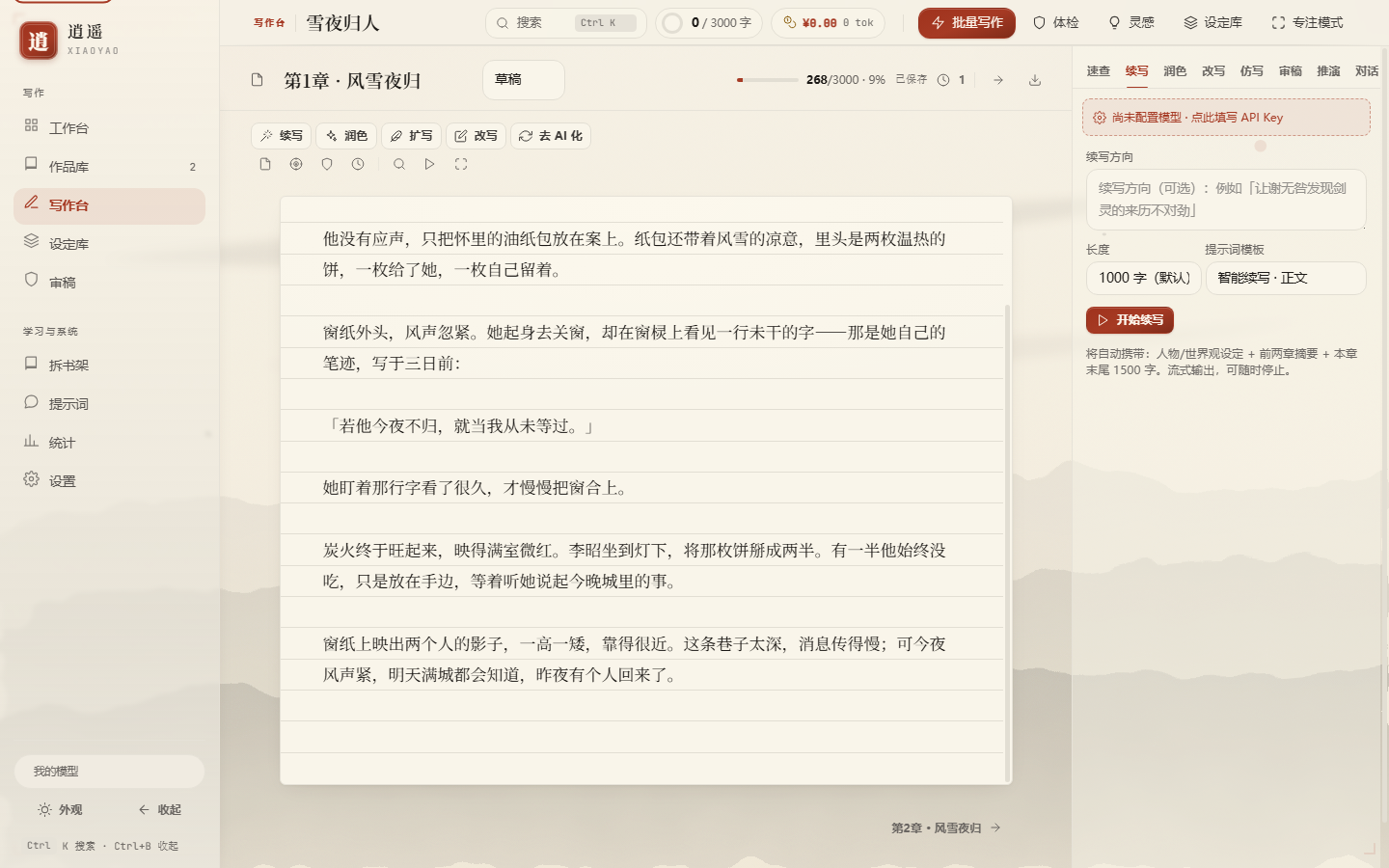Image resolution: width=1389 pixels, height=868 pixels.
Task: Open the 草稿 chapter status dropdown
Action: [524, 80]
